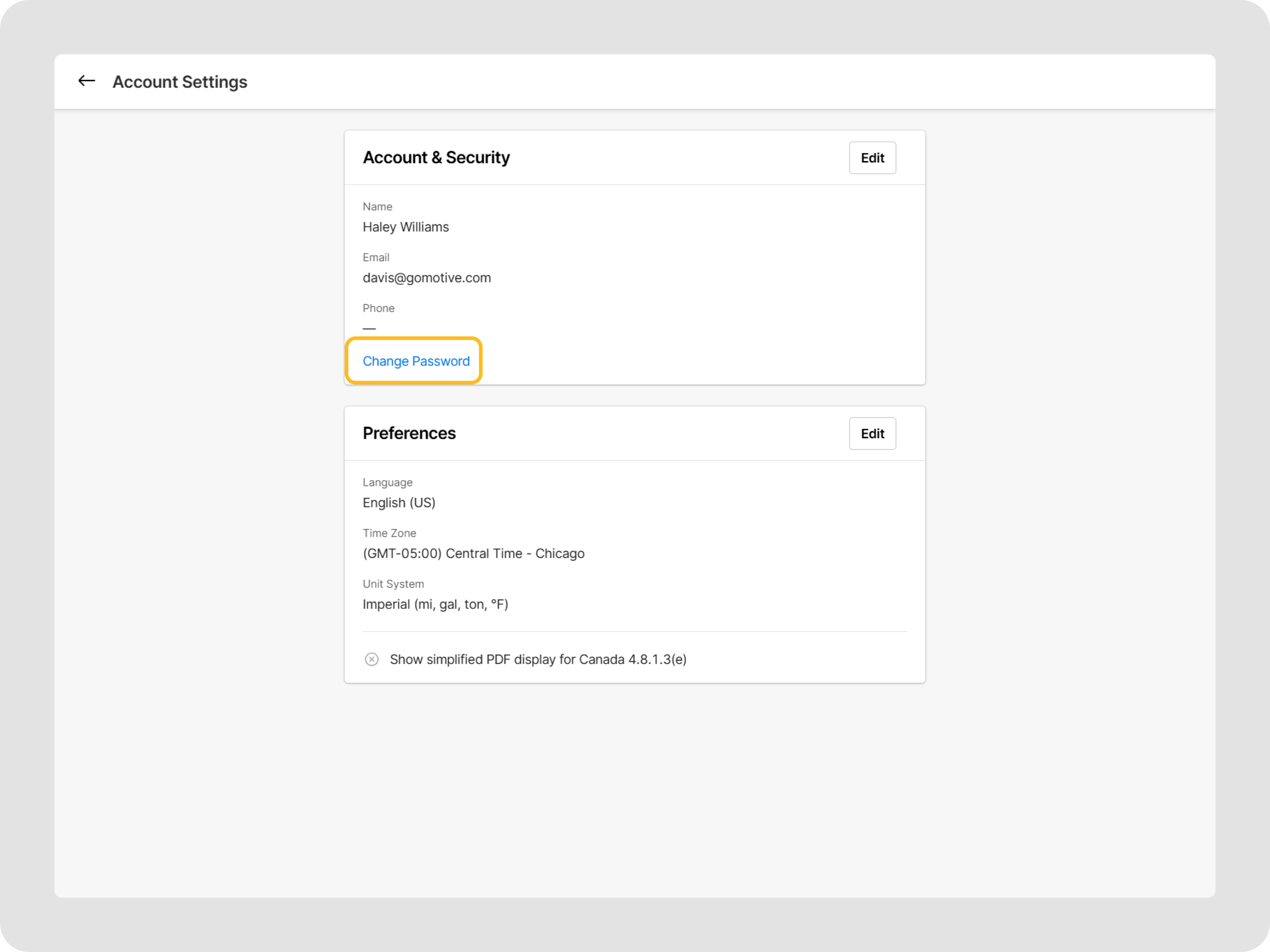Click the Language field label

[x=387, y=483]
